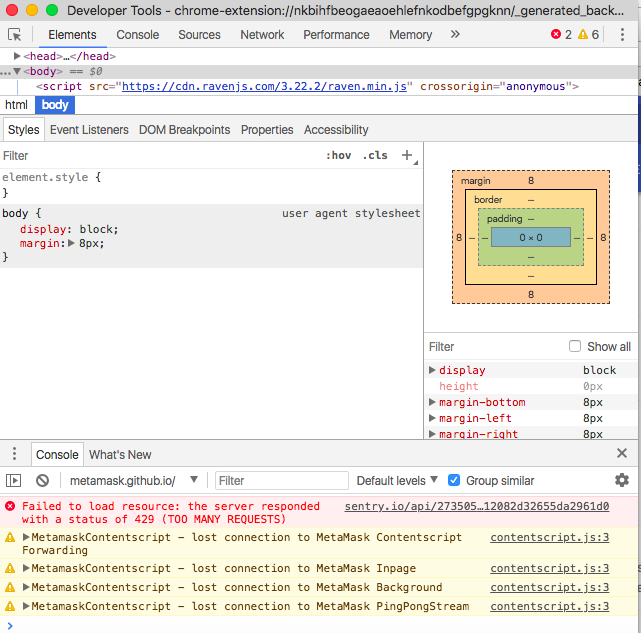
Task: Click warning icon on MetaMask Background row
Action: (10, 587)
